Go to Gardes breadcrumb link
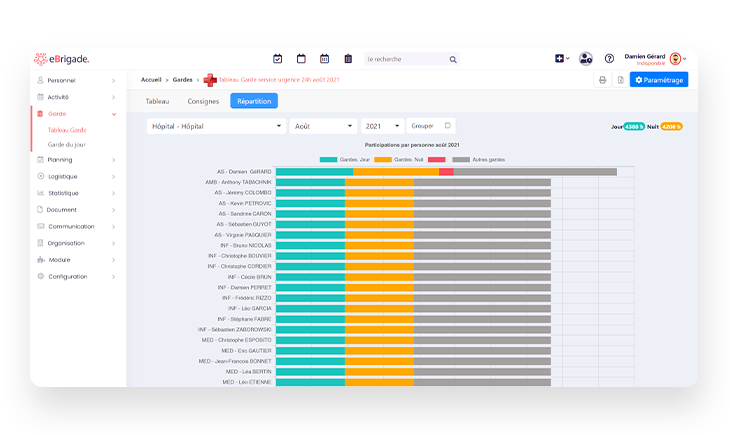This screenshot has height=435, width=730. tap(182, 80)
